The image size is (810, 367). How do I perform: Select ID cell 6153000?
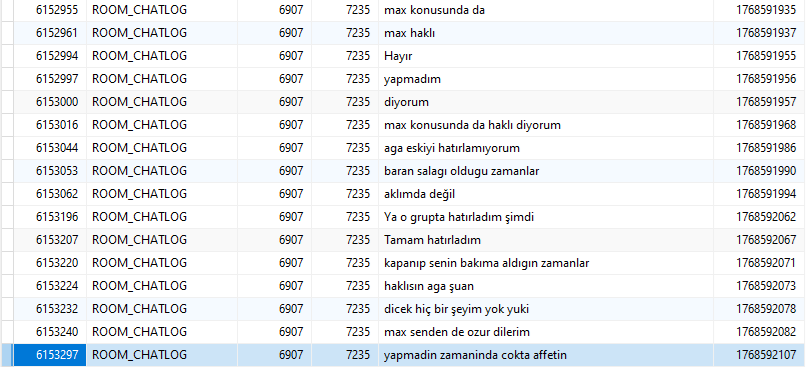(50, 102)
